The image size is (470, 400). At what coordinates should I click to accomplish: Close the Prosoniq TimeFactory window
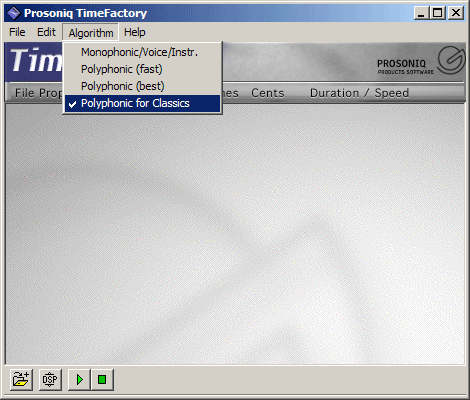(455, 13)
